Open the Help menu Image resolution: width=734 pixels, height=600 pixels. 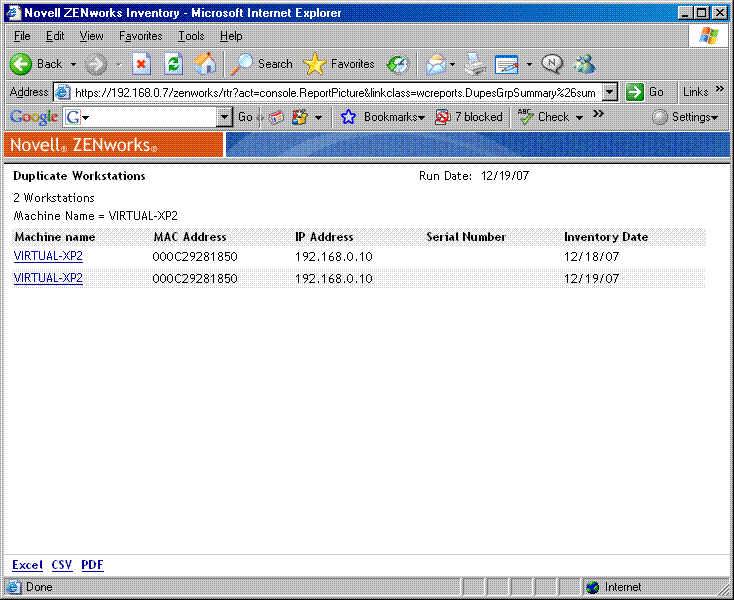[231, 36]
